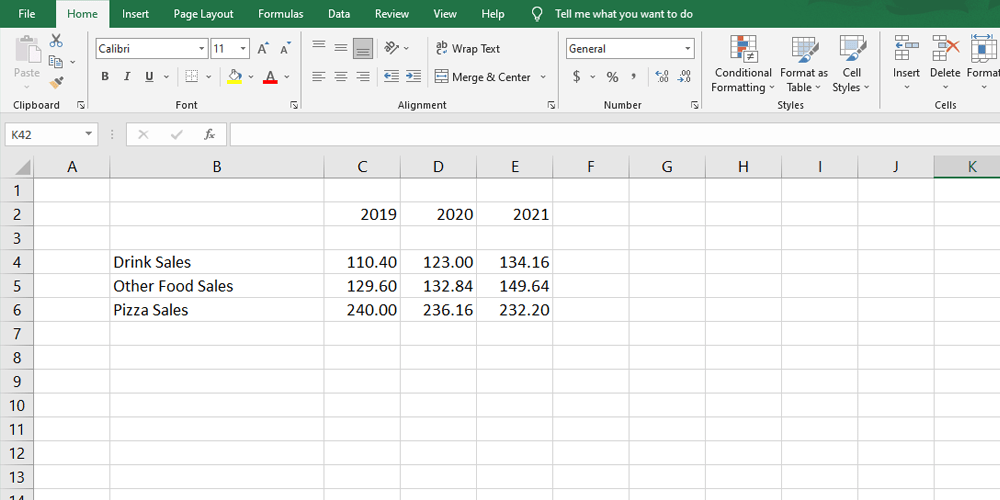Click Decrease Indent icon

pyautogui.click(x=392, y=77)
